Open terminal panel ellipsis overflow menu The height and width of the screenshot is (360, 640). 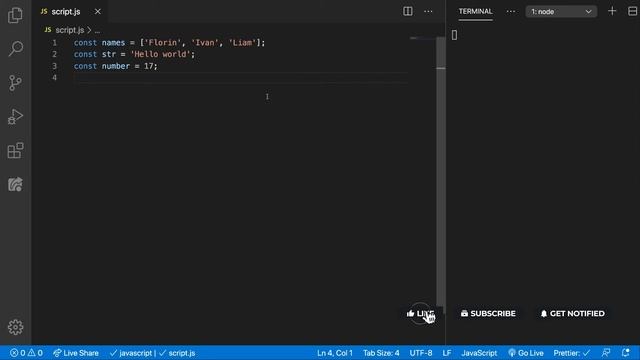tap(511, 11)
